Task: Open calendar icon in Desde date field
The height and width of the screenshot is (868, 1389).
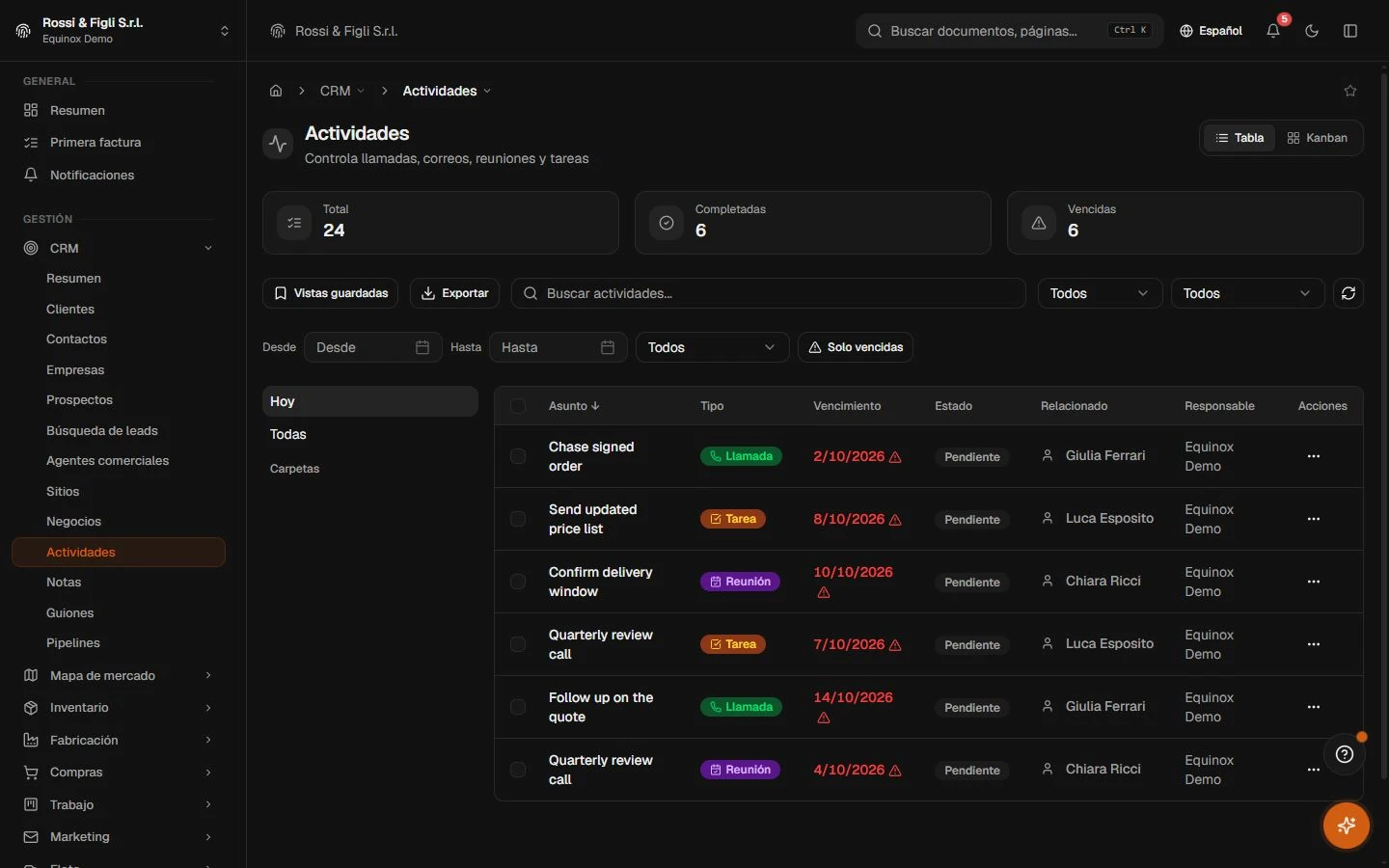Action: pos(422,347)
